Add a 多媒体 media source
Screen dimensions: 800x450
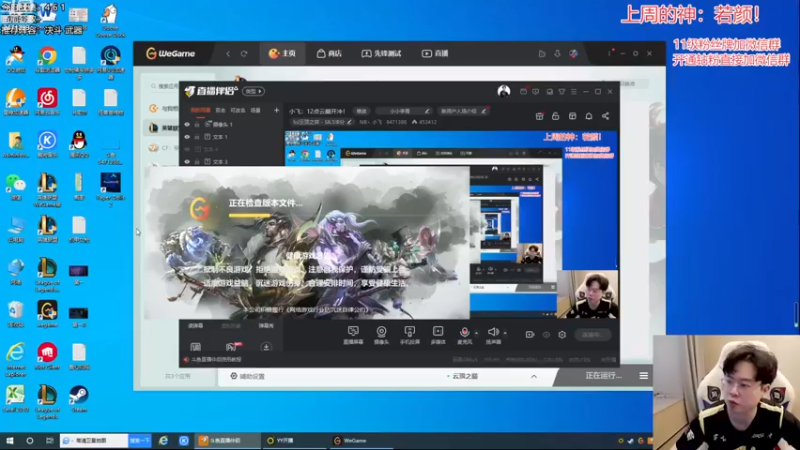[438, 335]
